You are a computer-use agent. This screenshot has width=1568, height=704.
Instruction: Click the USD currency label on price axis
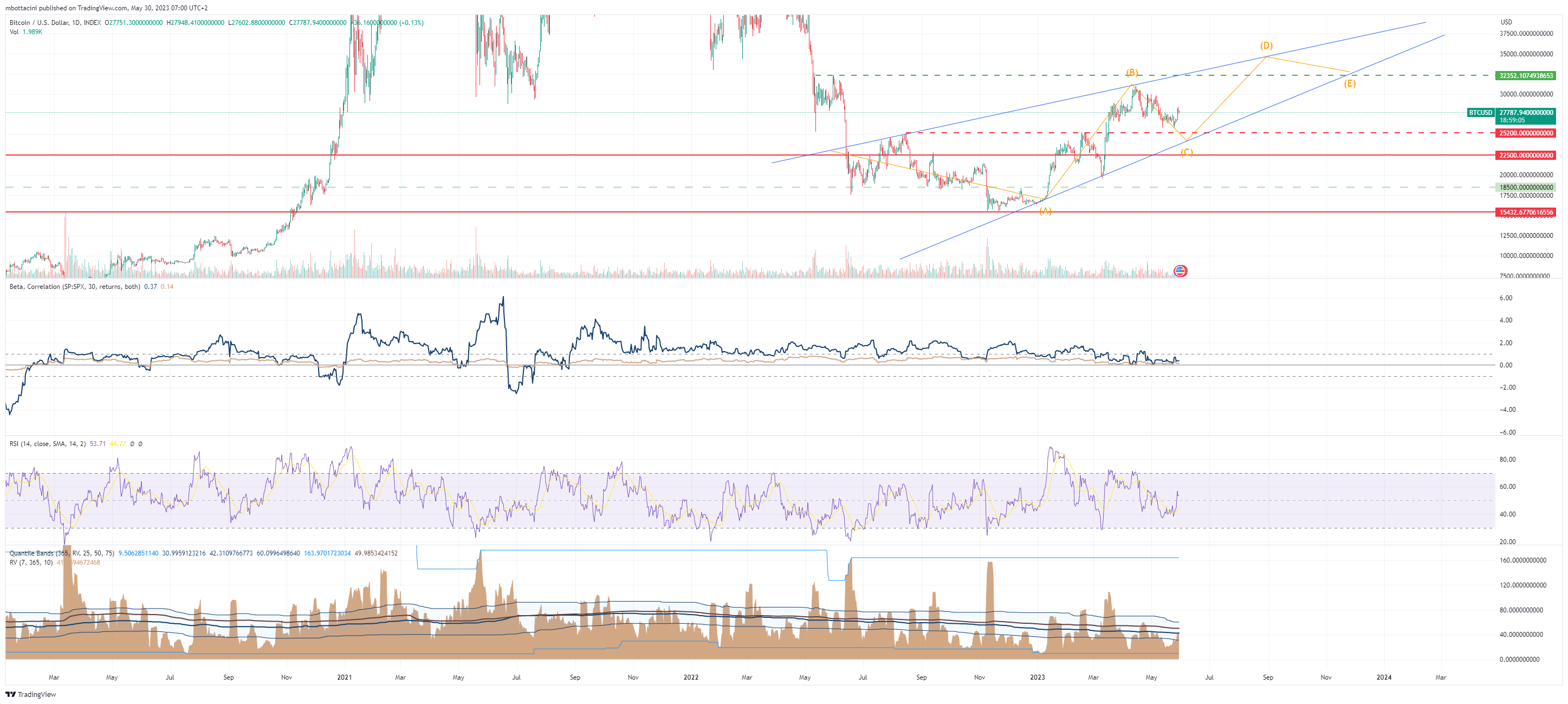pyautogui.click(x=1506, y=22)
